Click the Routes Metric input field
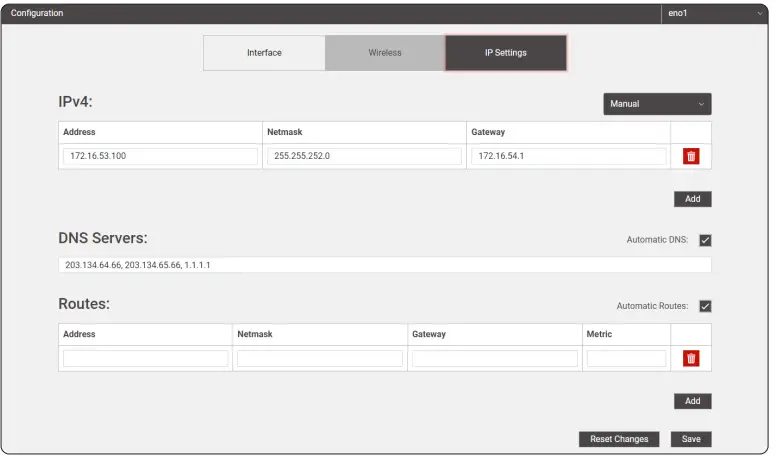Viewport: 776px width, 459px height. (626, 358)
